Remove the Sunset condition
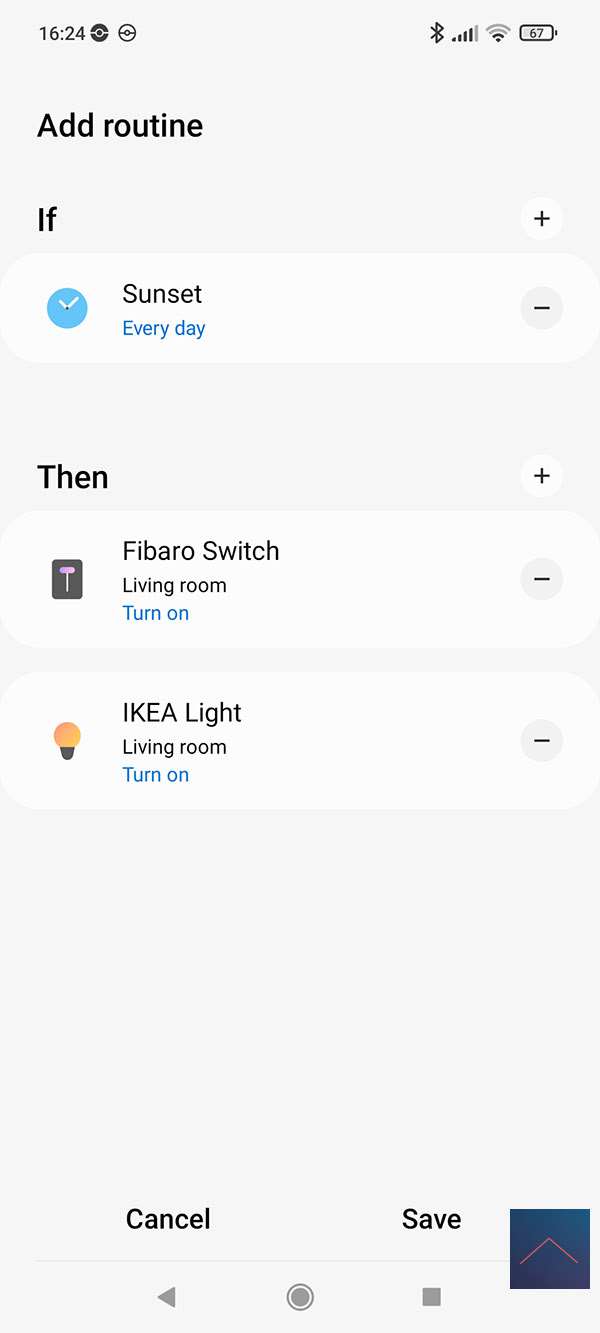This screenshot has width=600, height=1333. coord(542,308)
